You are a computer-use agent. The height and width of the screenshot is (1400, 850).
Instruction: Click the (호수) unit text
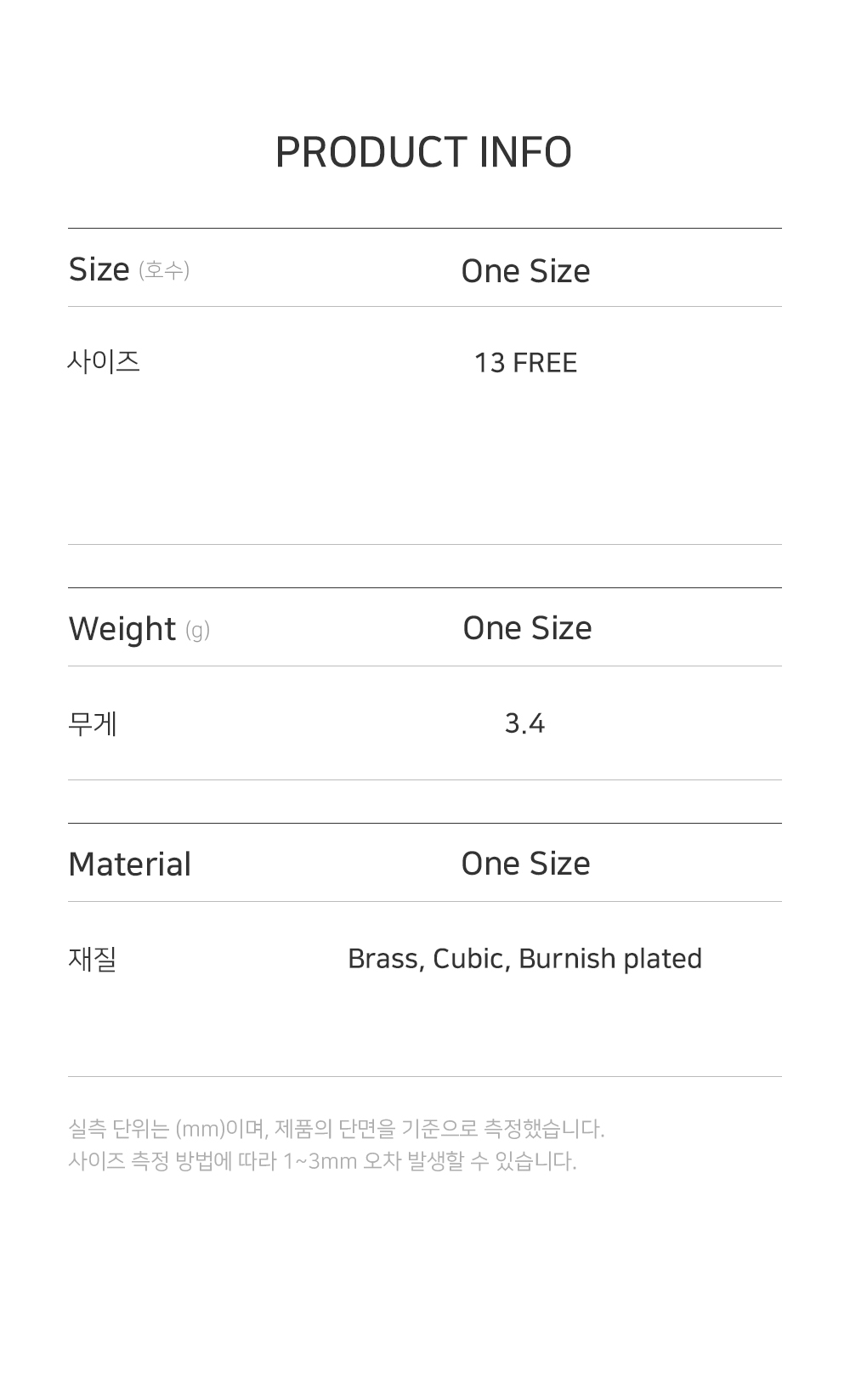pyautogui.click(x=164, y=270)
